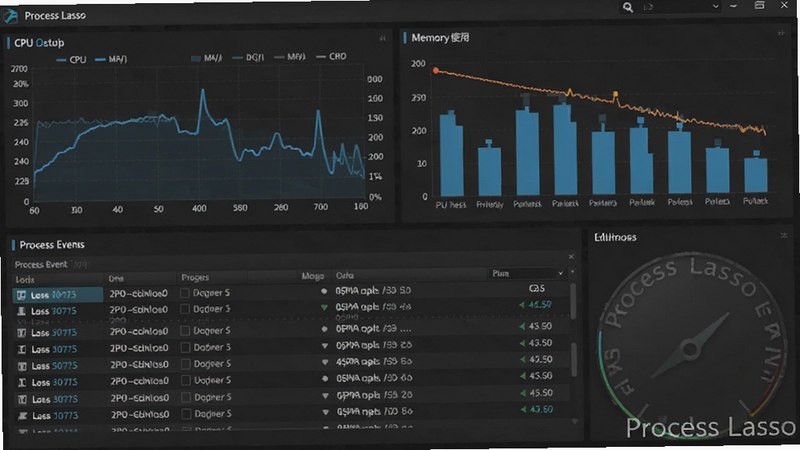Click the green arrow next to 45.59
Viewport: 800px width, 450px height.
(x=521, y=305)
